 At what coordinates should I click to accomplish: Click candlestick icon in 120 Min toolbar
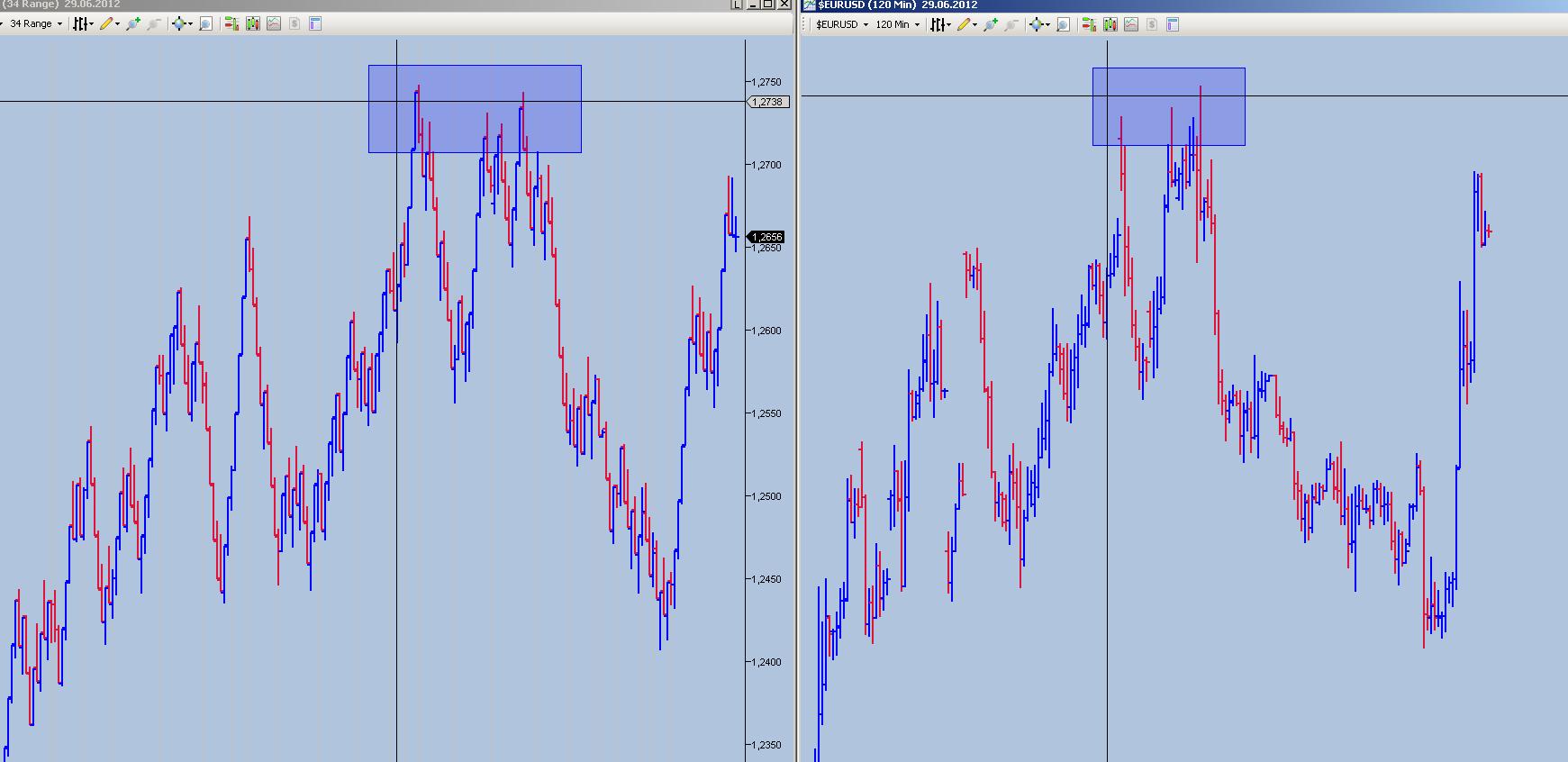click(x=1110, y=24)
